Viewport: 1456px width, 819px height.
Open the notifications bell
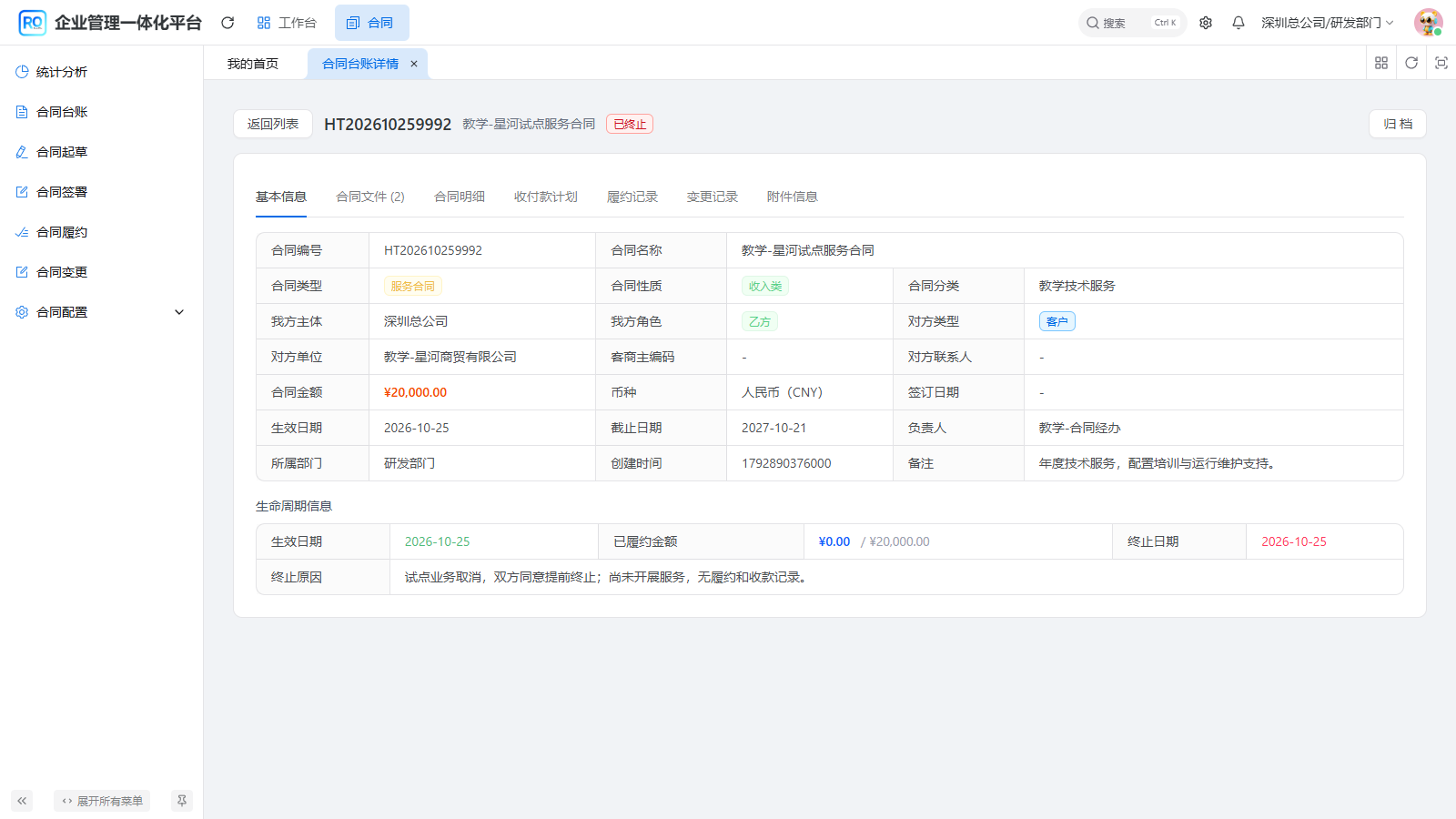coord(1239,23)
